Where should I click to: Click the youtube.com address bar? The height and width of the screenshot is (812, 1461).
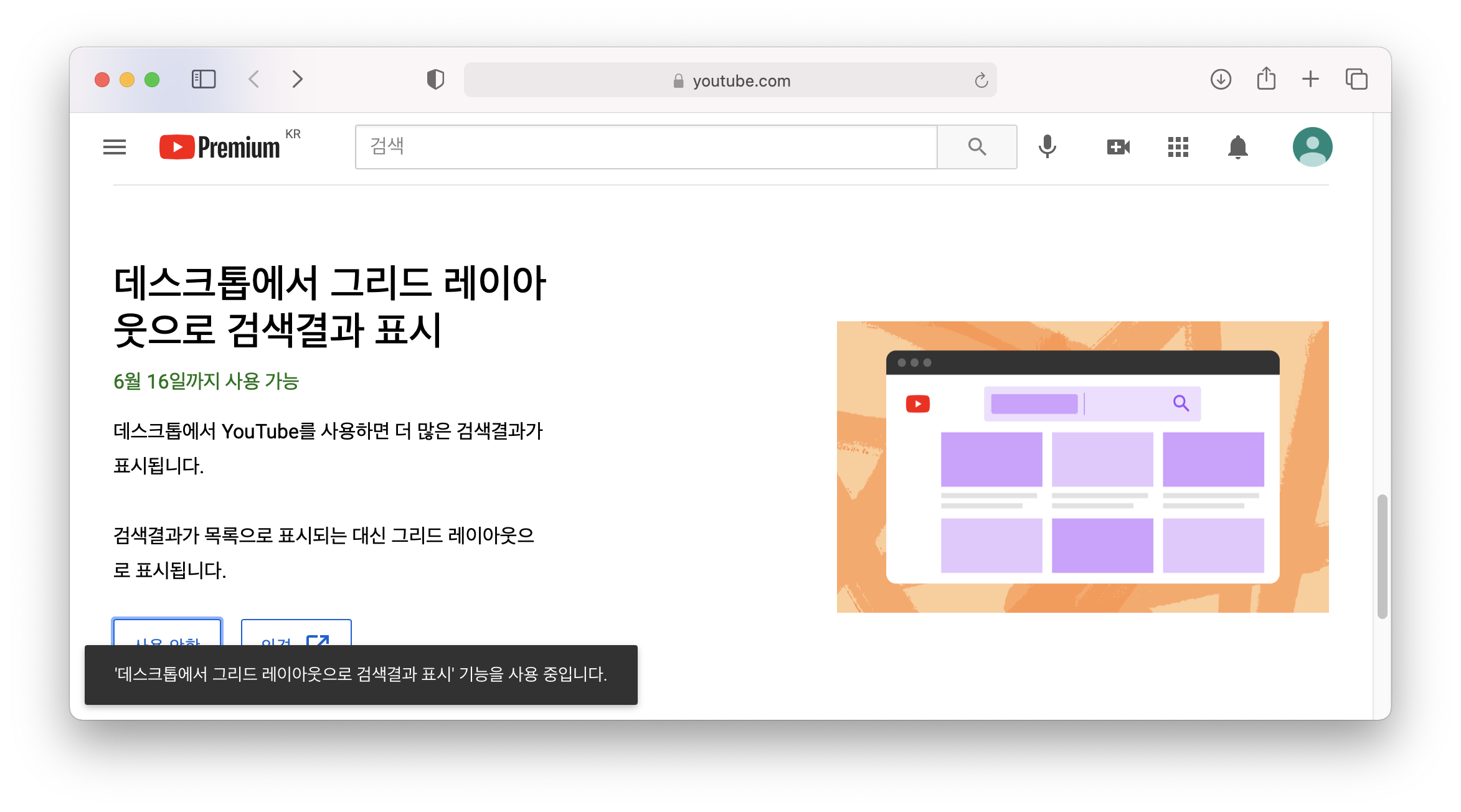[x=730, y=80]
